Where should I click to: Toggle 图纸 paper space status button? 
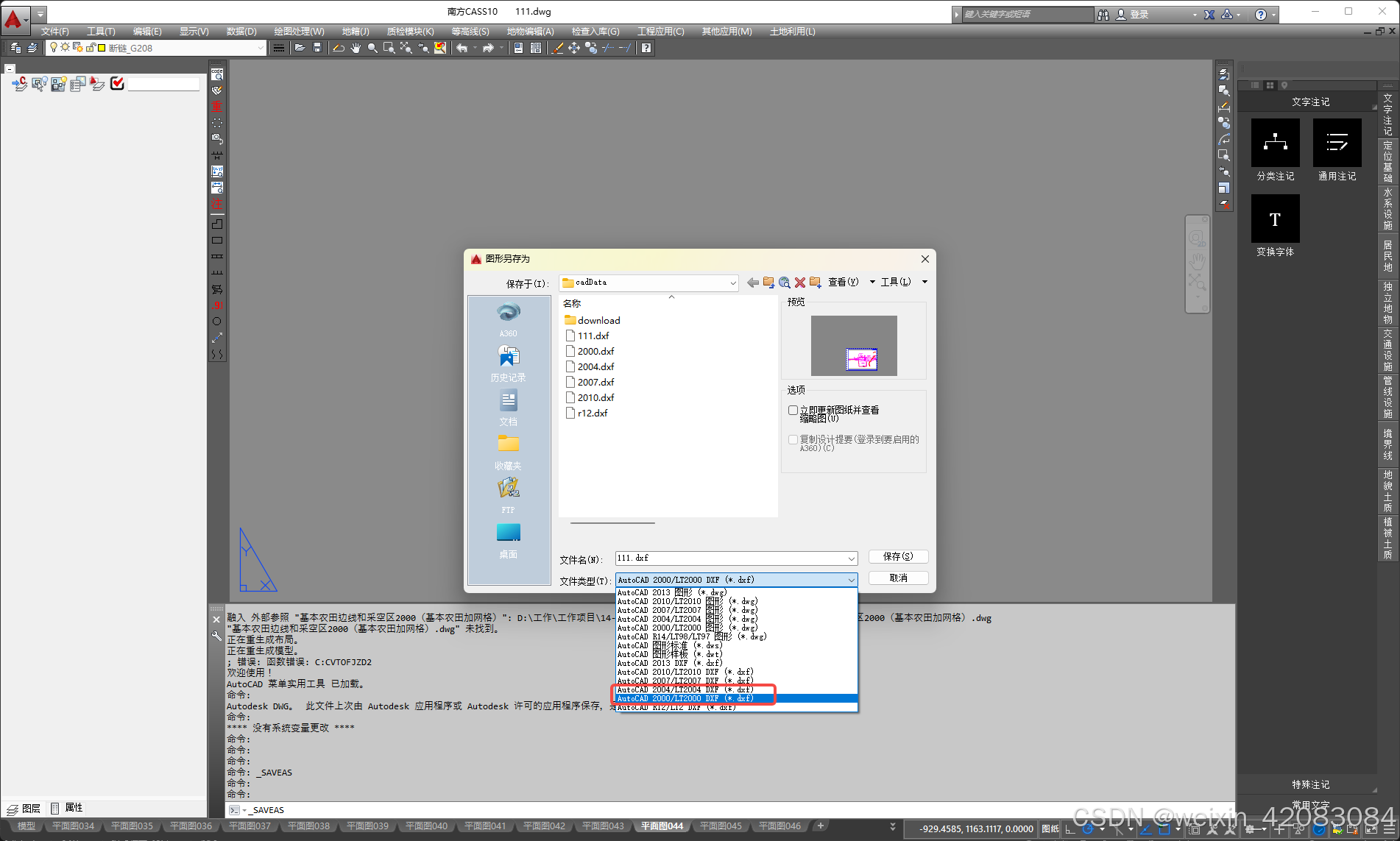1050,829
